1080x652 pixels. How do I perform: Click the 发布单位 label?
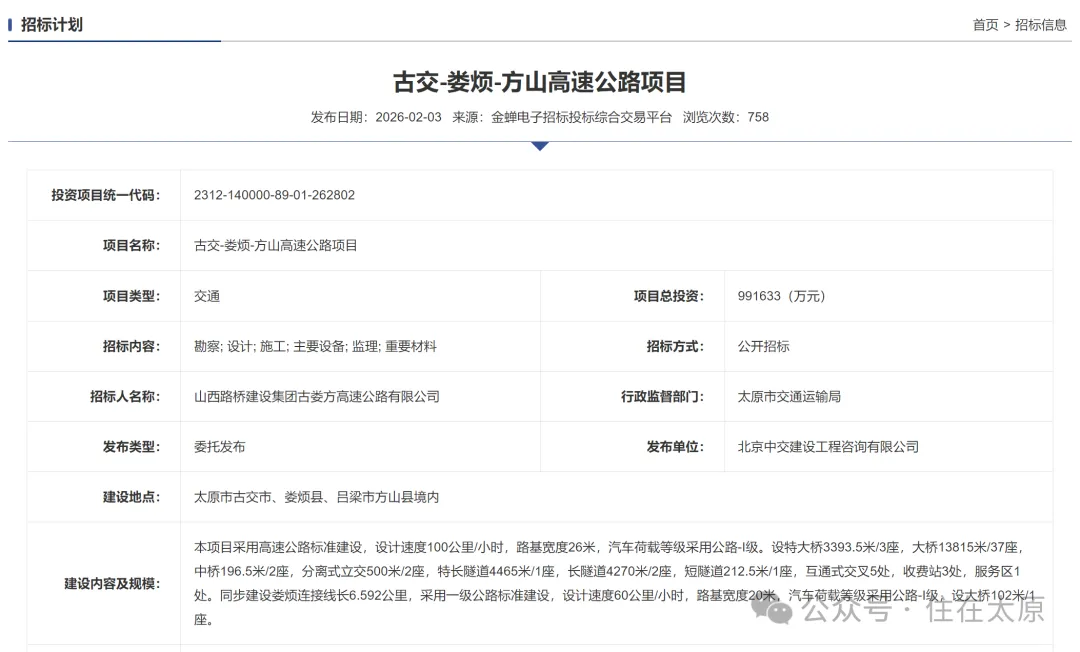[675, 447]
